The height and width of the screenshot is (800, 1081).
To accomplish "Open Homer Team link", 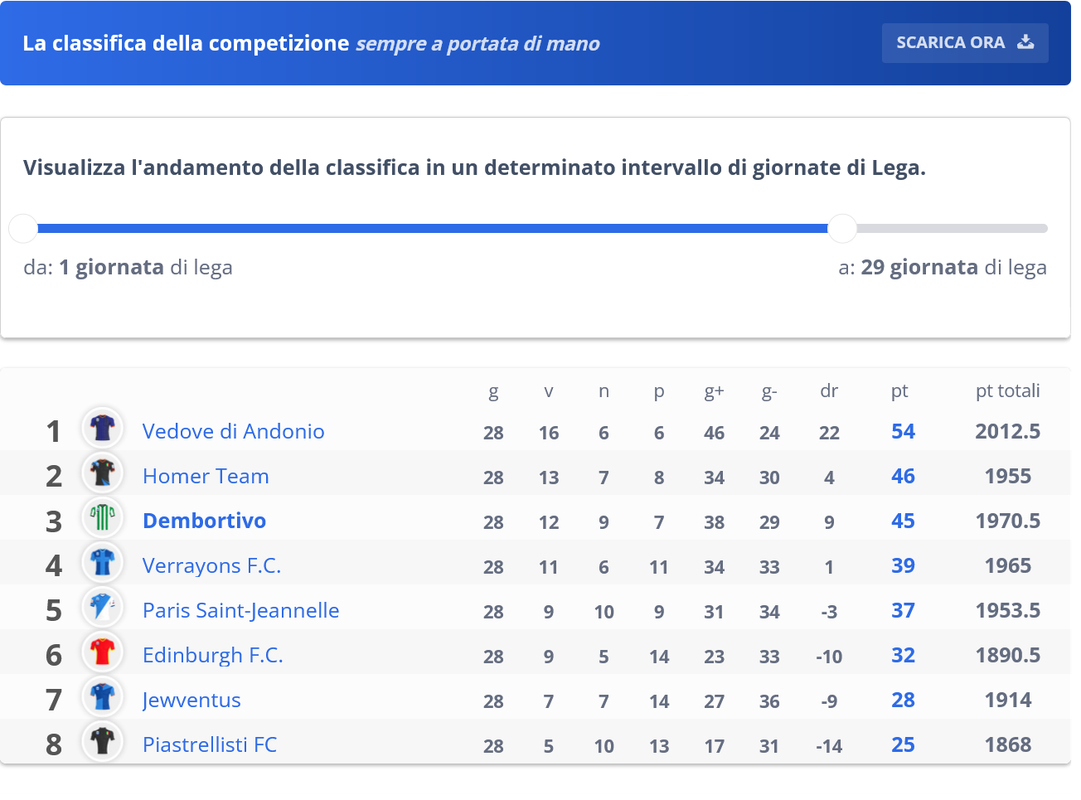I will pos(205,477).
